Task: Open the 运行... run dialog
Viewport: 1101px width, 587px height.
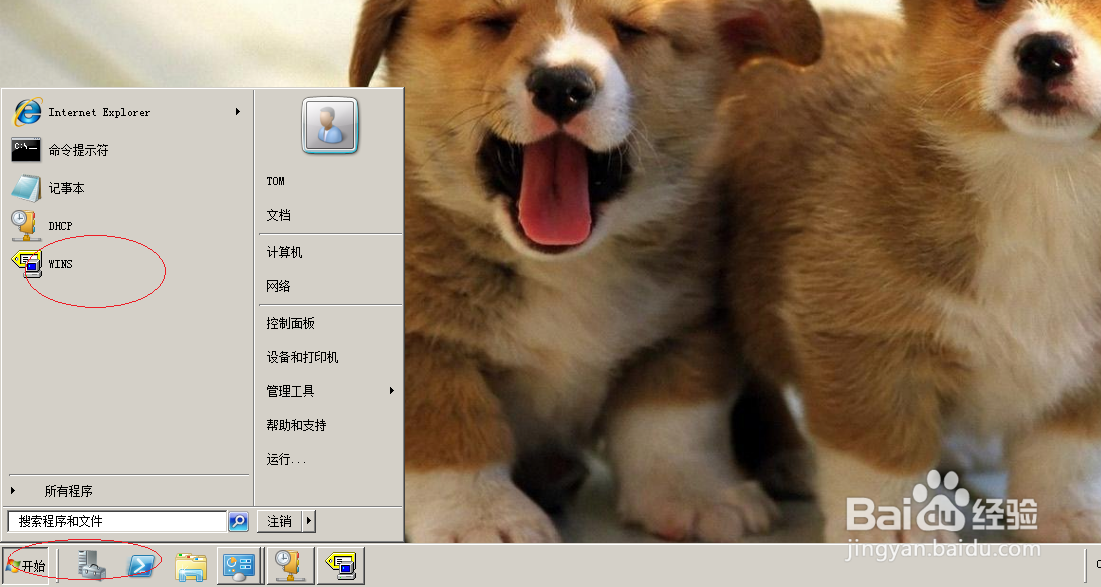Action: point(286,459)
